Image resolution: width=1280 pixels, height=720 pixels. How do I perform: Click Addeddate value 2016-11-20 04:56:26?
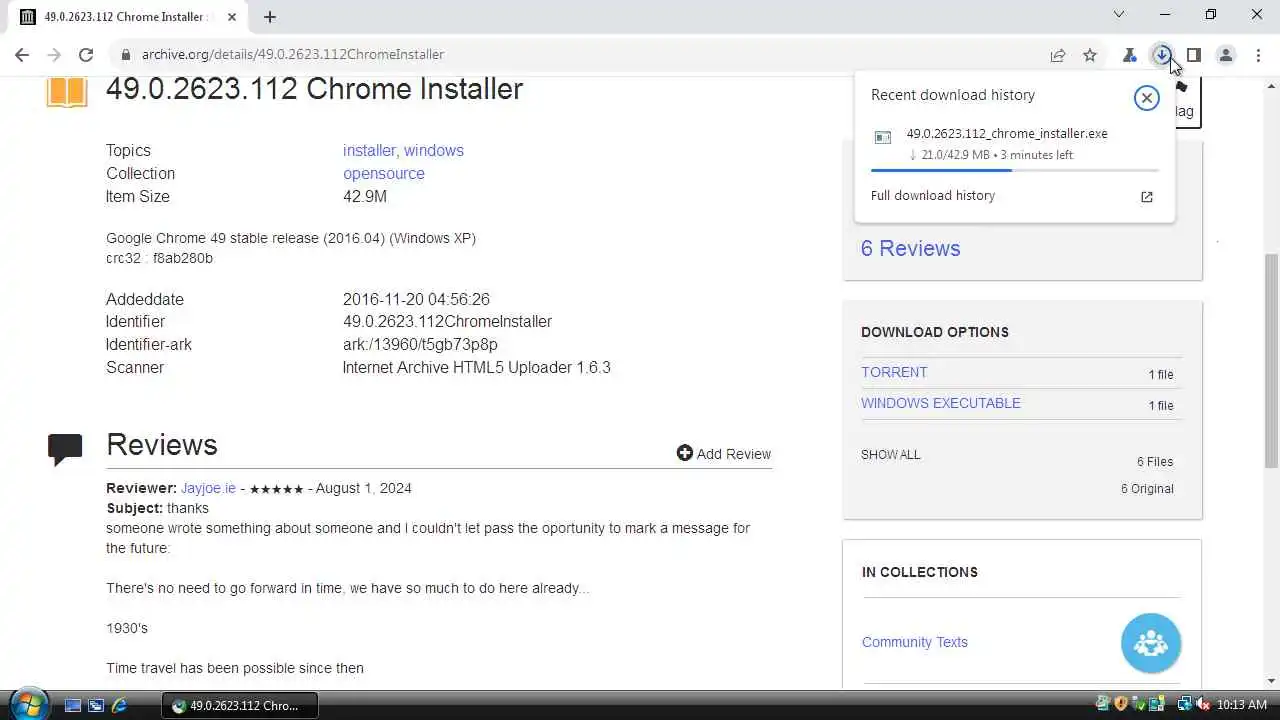(x=416, y=299)
